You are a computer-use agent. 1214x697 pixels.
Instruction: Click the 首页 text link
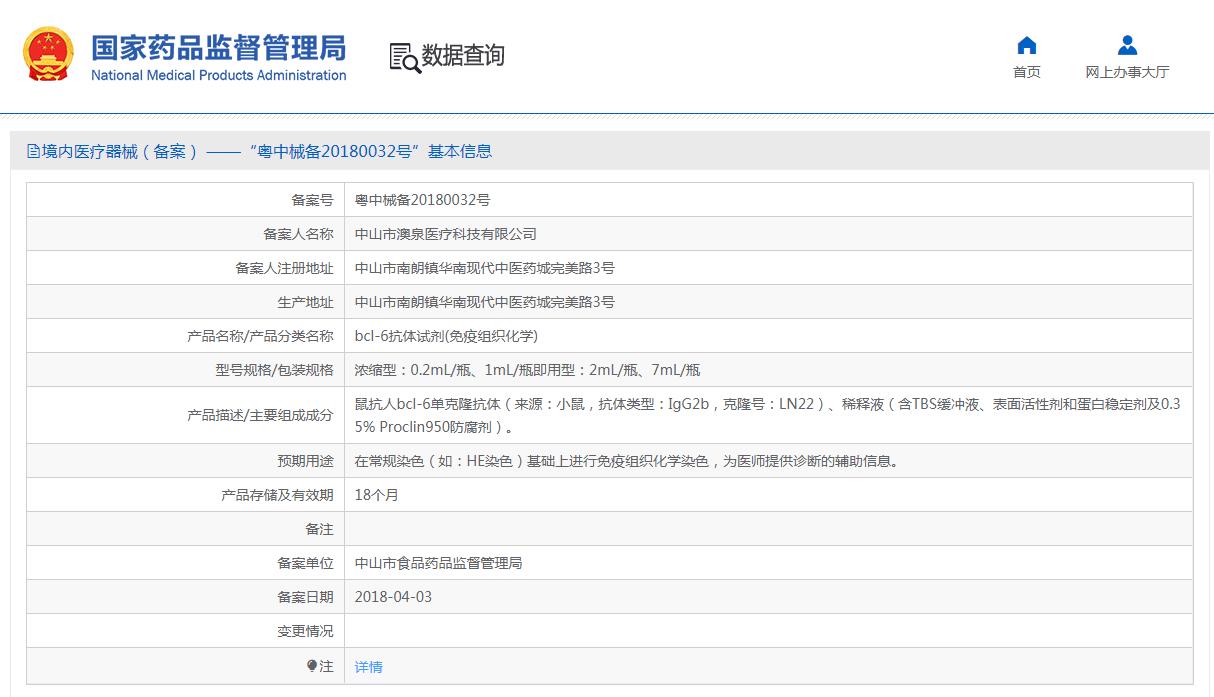point(1026,72)
